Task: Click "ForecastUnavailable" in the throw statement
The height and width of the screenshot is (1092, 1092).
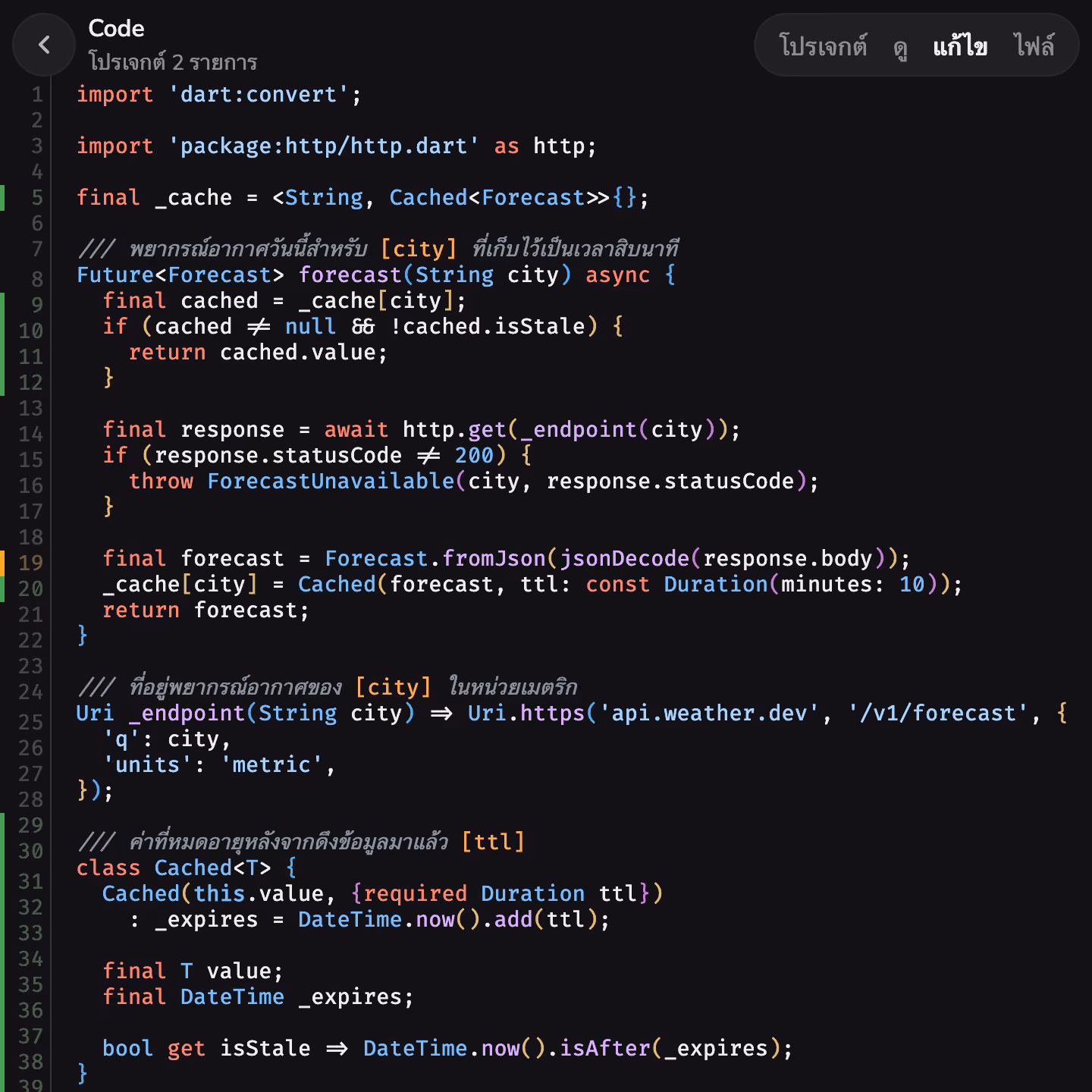Action: click(331, 482)
